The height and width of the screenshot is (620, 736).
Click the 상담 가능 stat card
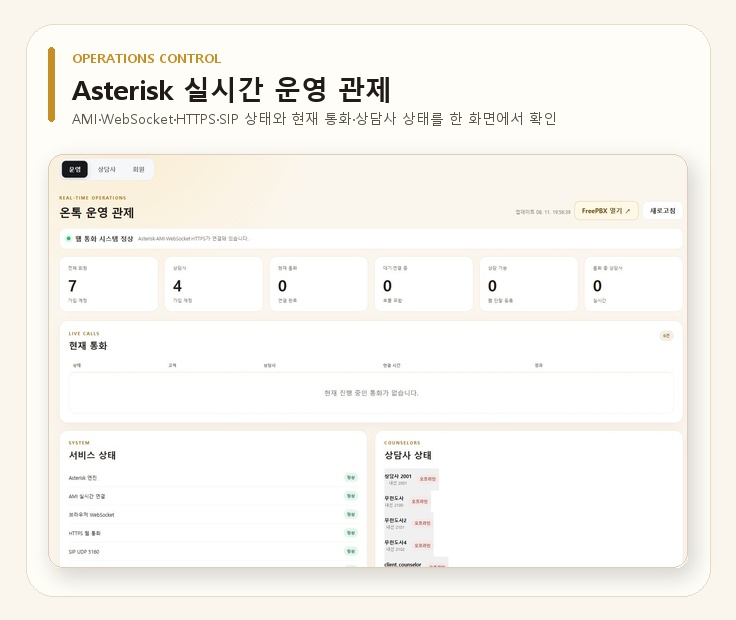[529, 284]
